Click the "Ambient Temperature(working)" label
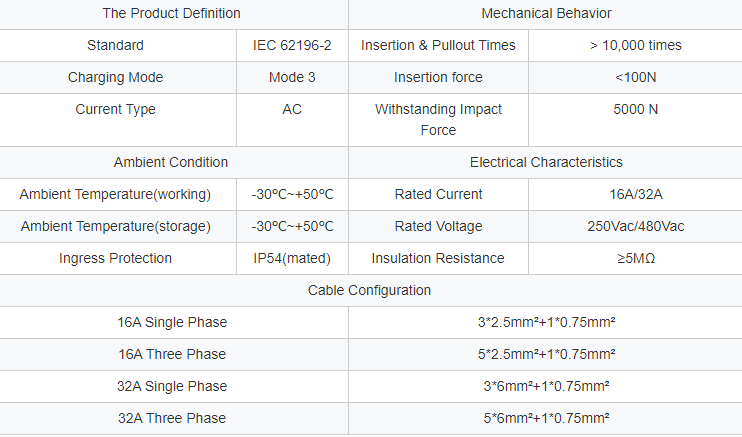Screen dimensions: 742x437 pos(115,194)
